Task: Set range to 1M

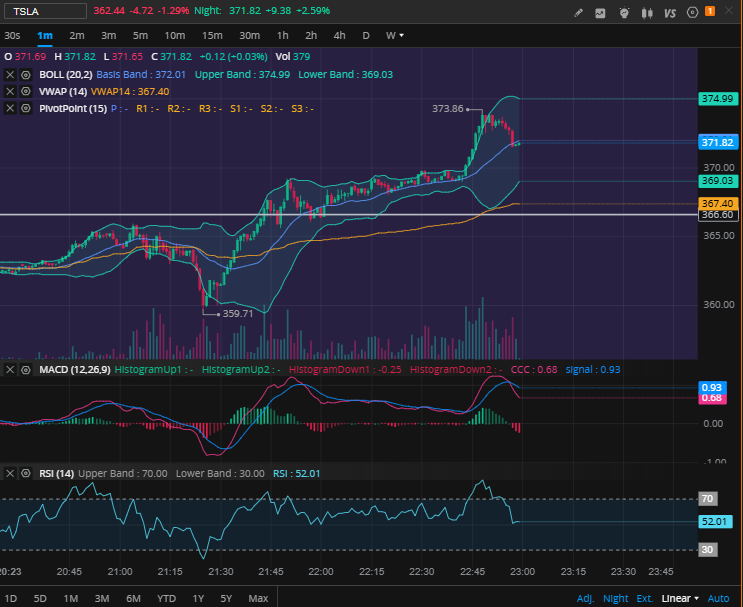Action: (71, 598)
